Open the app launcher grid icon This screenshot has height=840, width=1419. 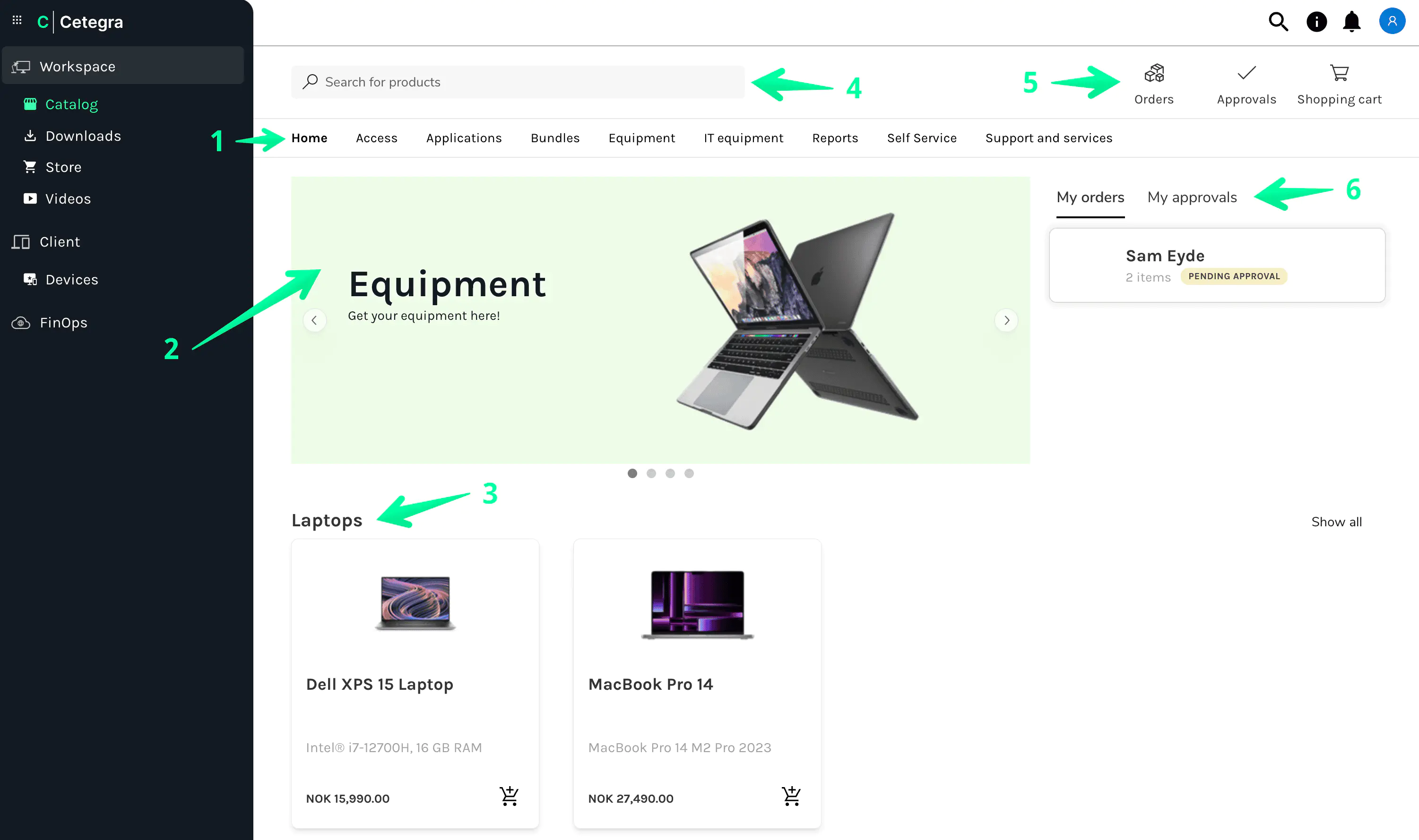(x=17, y=20)
